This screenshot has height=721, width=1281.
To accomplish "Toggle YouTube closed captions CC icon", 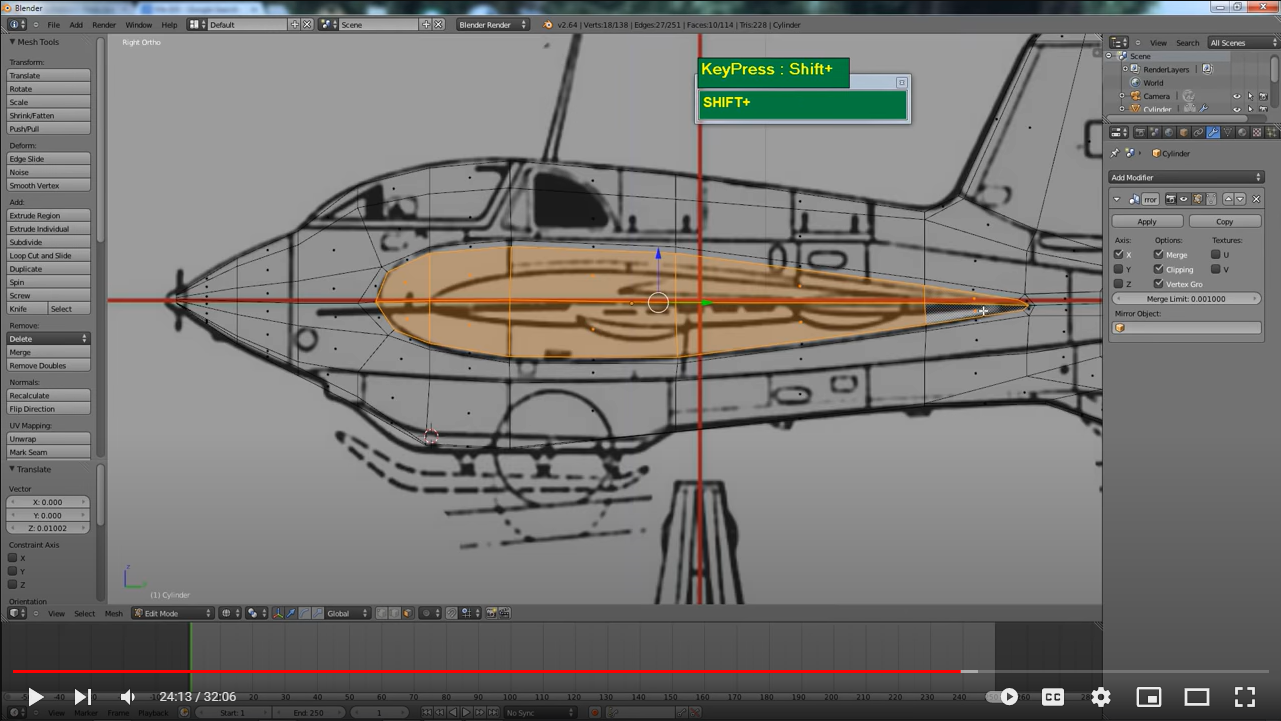I will coord(1052,697).
